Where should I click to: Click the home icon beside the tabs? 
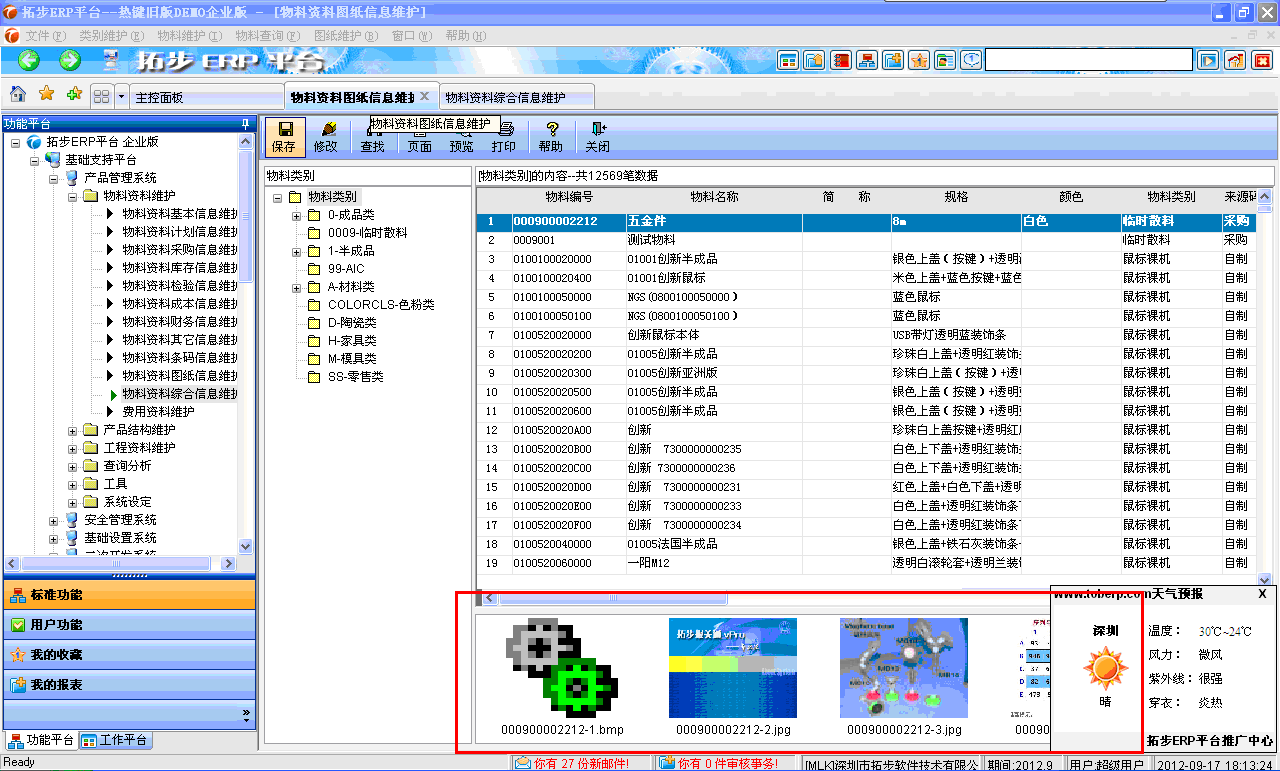[x=18, y=94]
